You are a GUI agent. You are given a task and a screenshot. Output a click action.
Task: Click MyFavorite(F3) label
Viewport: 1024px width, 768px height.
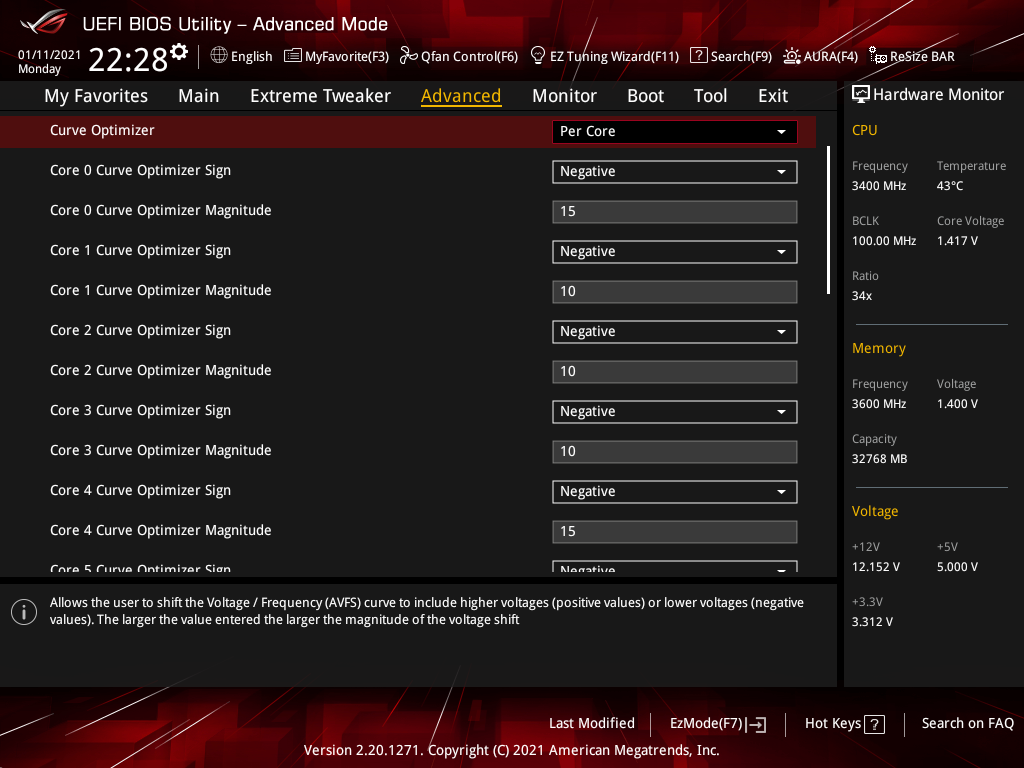pos(347,57)
